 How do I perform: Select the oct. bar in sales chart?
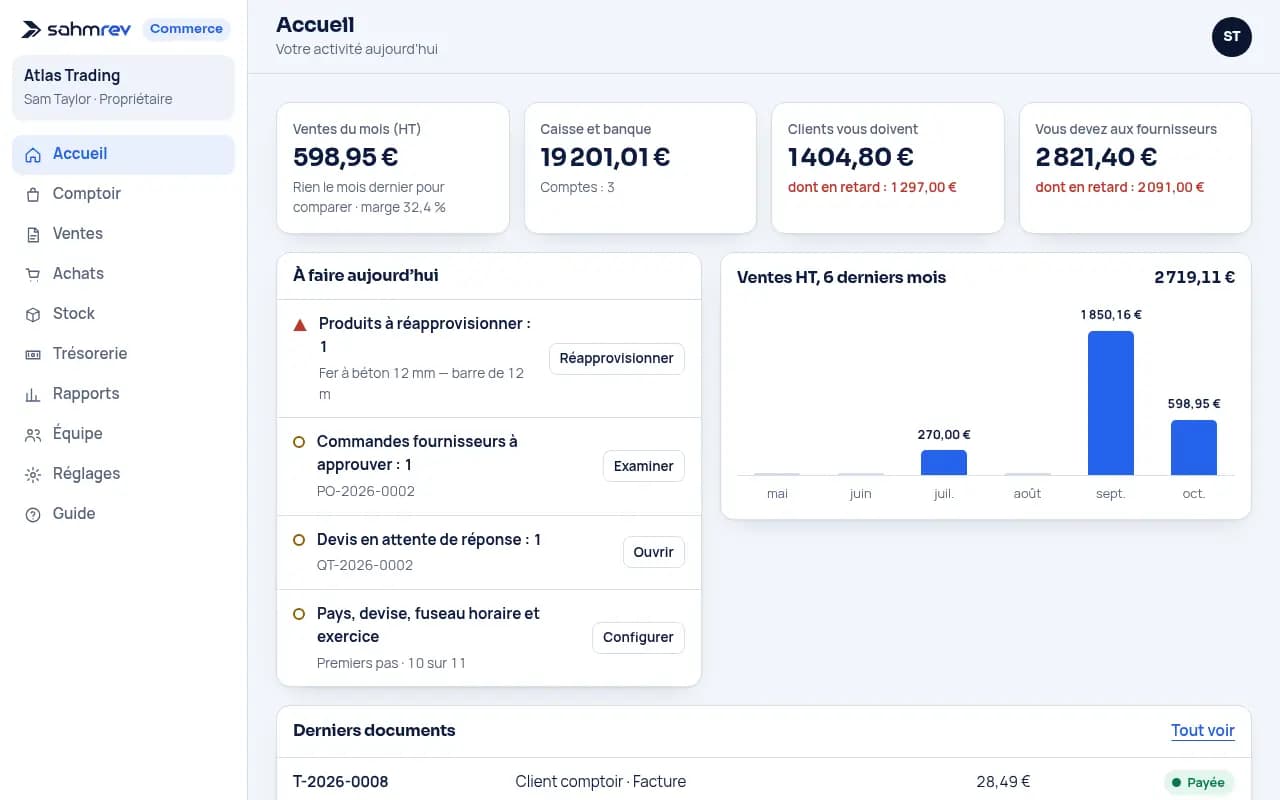[1194, 448]
